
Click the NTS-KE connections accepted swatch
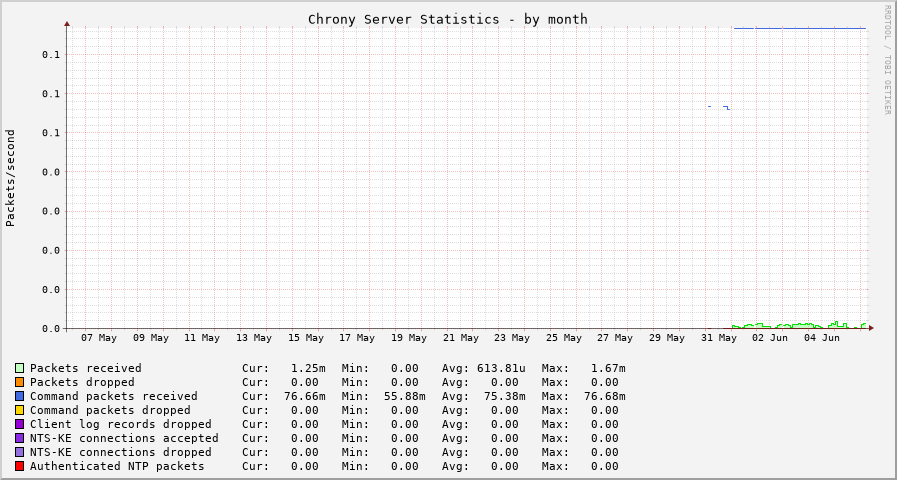click(x=19, y=438)
